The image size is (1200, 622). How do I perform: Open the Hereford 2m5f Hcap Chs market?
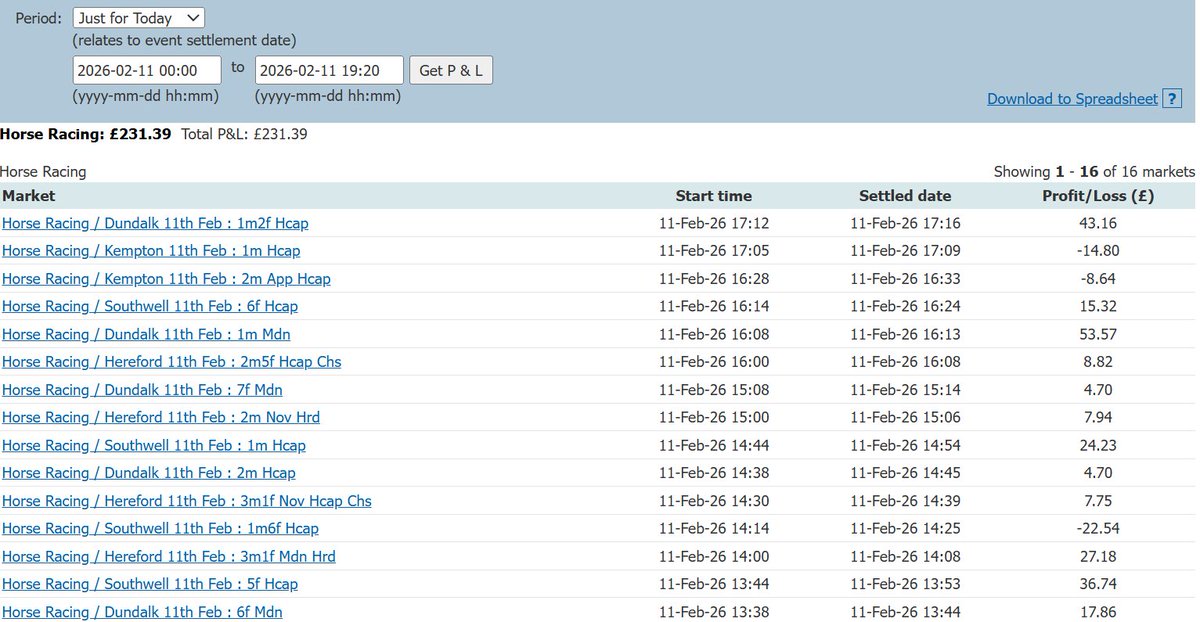(x=171, y=361)
